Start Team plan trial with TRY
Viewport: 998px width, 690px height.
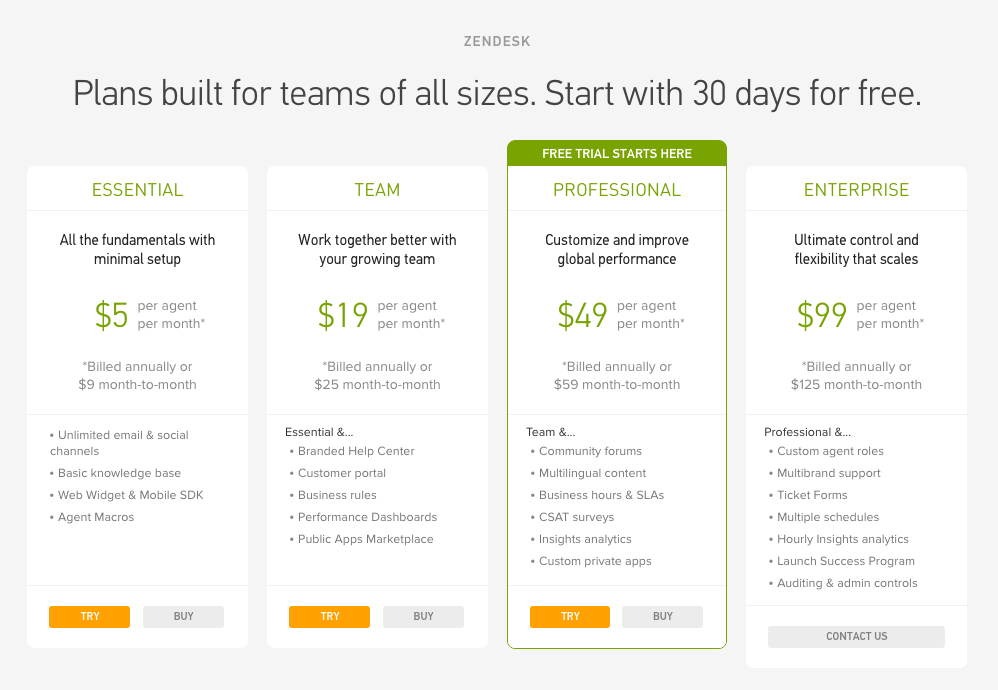pos(329,616)
